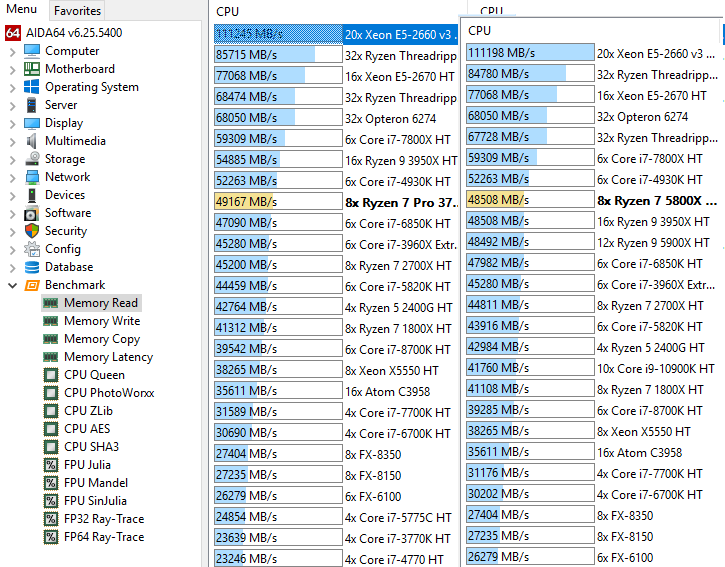Click the 85715 MB/s result bar

coord(278,55)
